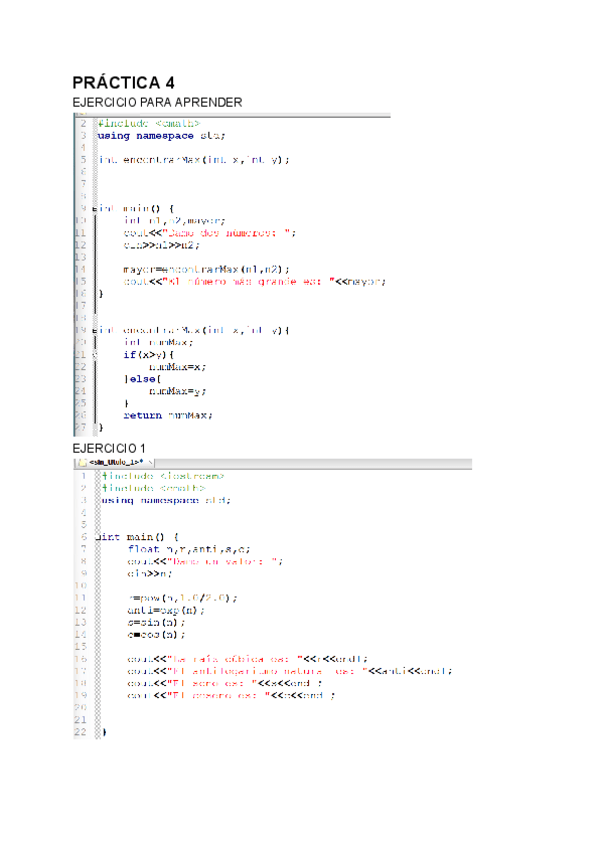Click the EJERCICIO 1 subtitle
This screenshot has height=848, width=600.
109,448
